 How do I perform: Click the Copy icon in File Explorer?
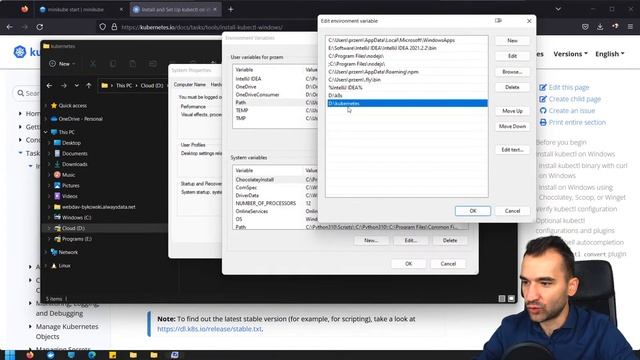click(113, 64)
